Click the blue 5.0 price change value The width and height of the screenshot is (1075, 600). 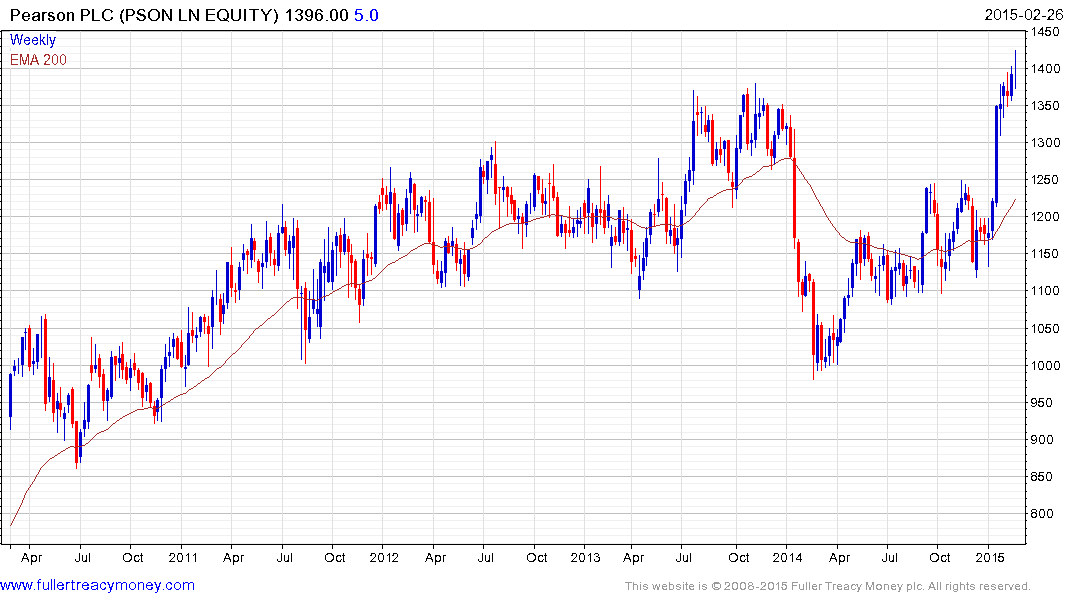(366, 15)
